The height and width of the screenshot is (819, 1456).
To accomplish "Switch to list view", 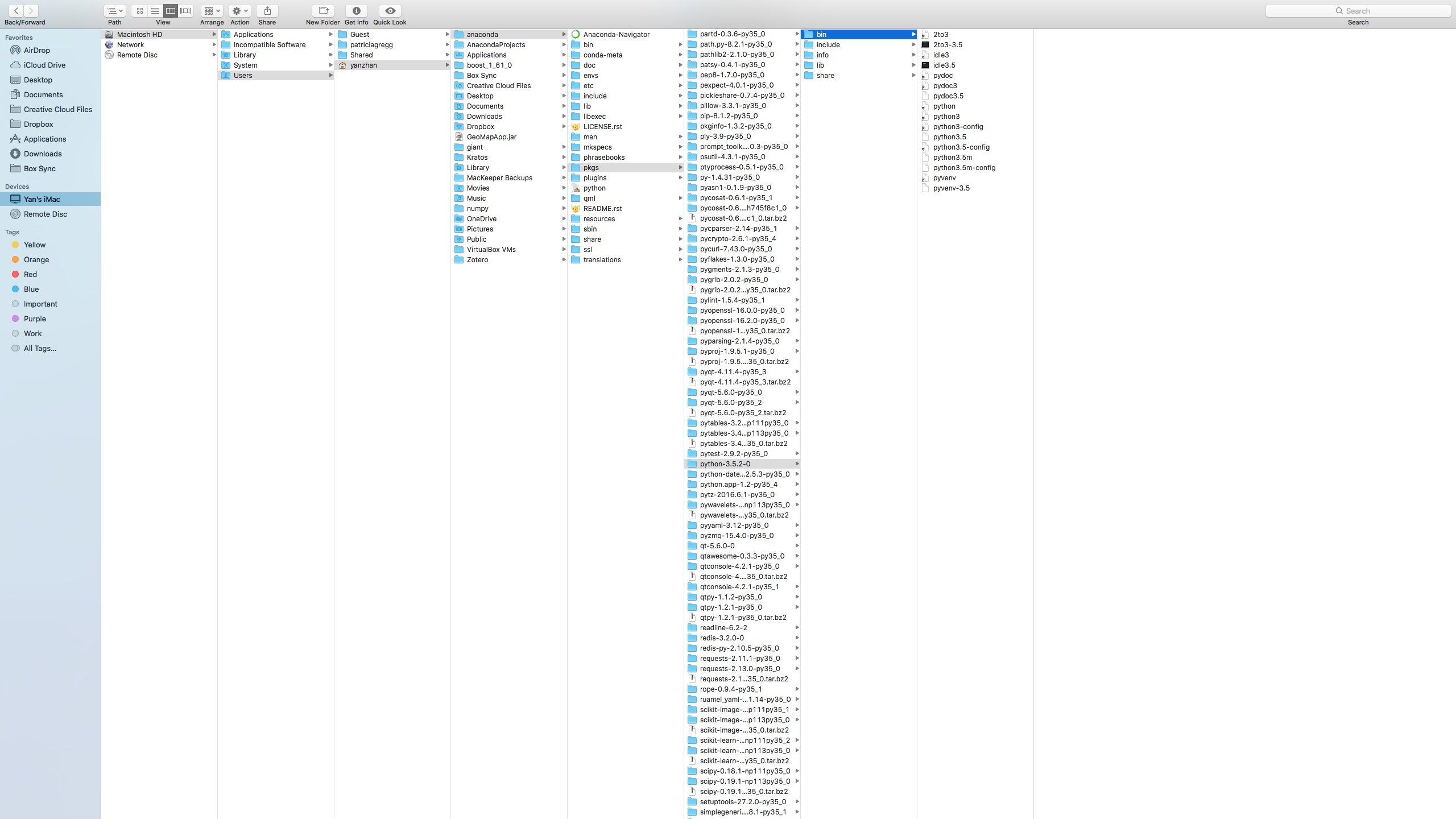I will (155, 10).
